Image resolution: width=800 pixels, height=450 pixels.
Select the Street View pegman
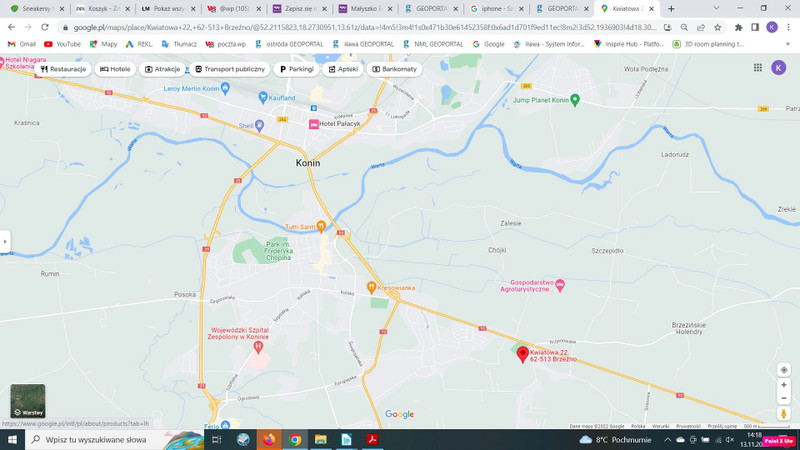(x=783, y=414)
